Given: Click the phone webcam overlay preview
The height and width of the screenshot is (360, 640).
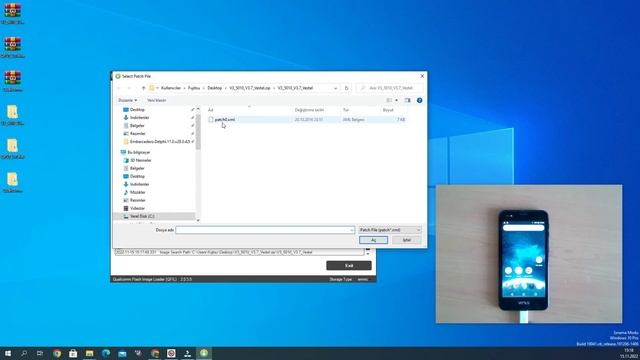Looking at the screenshot, I should coord(529,254).
